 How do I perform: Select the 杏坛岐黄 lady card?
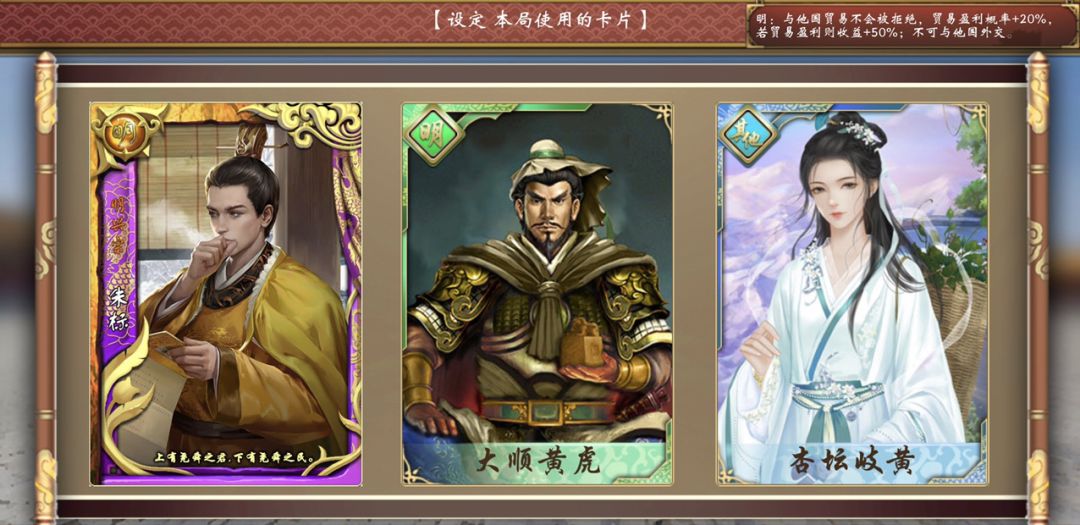[852, 294]
